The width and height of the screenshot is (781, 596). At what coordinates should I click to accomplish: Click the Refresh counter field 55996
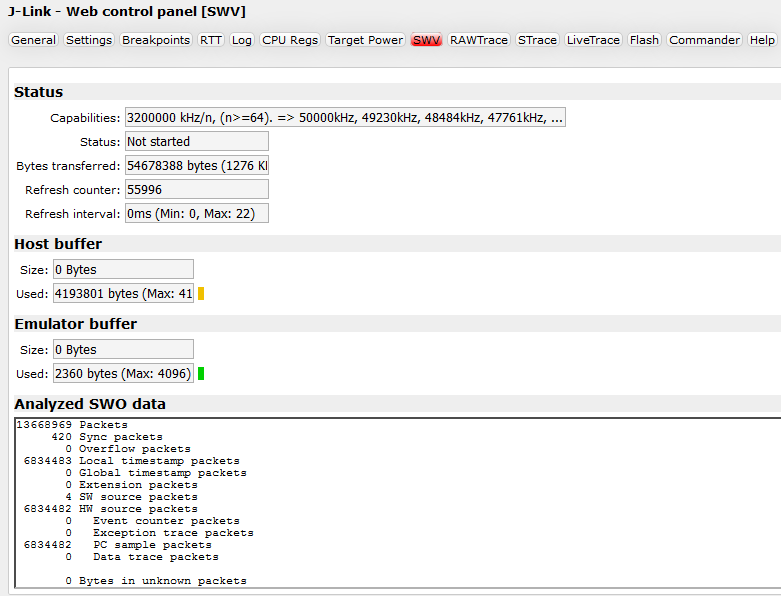(x=197, y=189)
